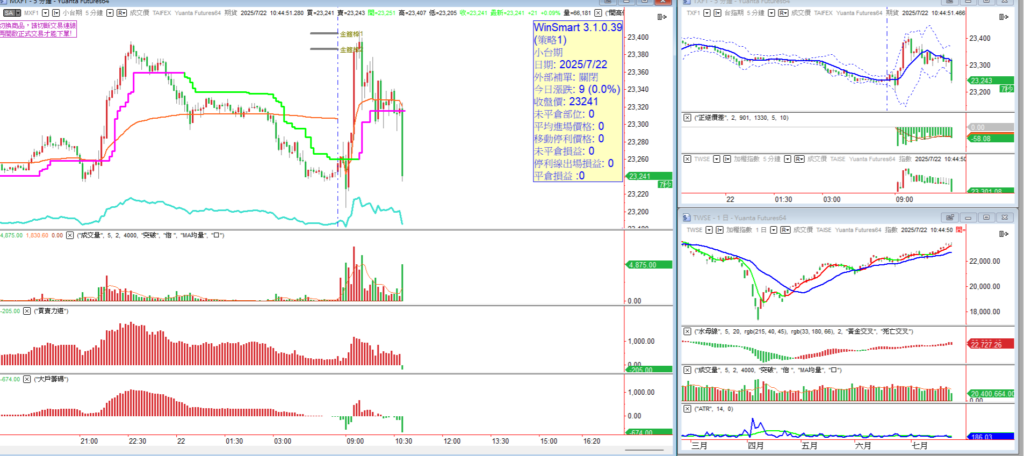1024x456 pixels.
Task: Close the 正逆價差 indicator in TXF1 window
Action: coord(687,118)
